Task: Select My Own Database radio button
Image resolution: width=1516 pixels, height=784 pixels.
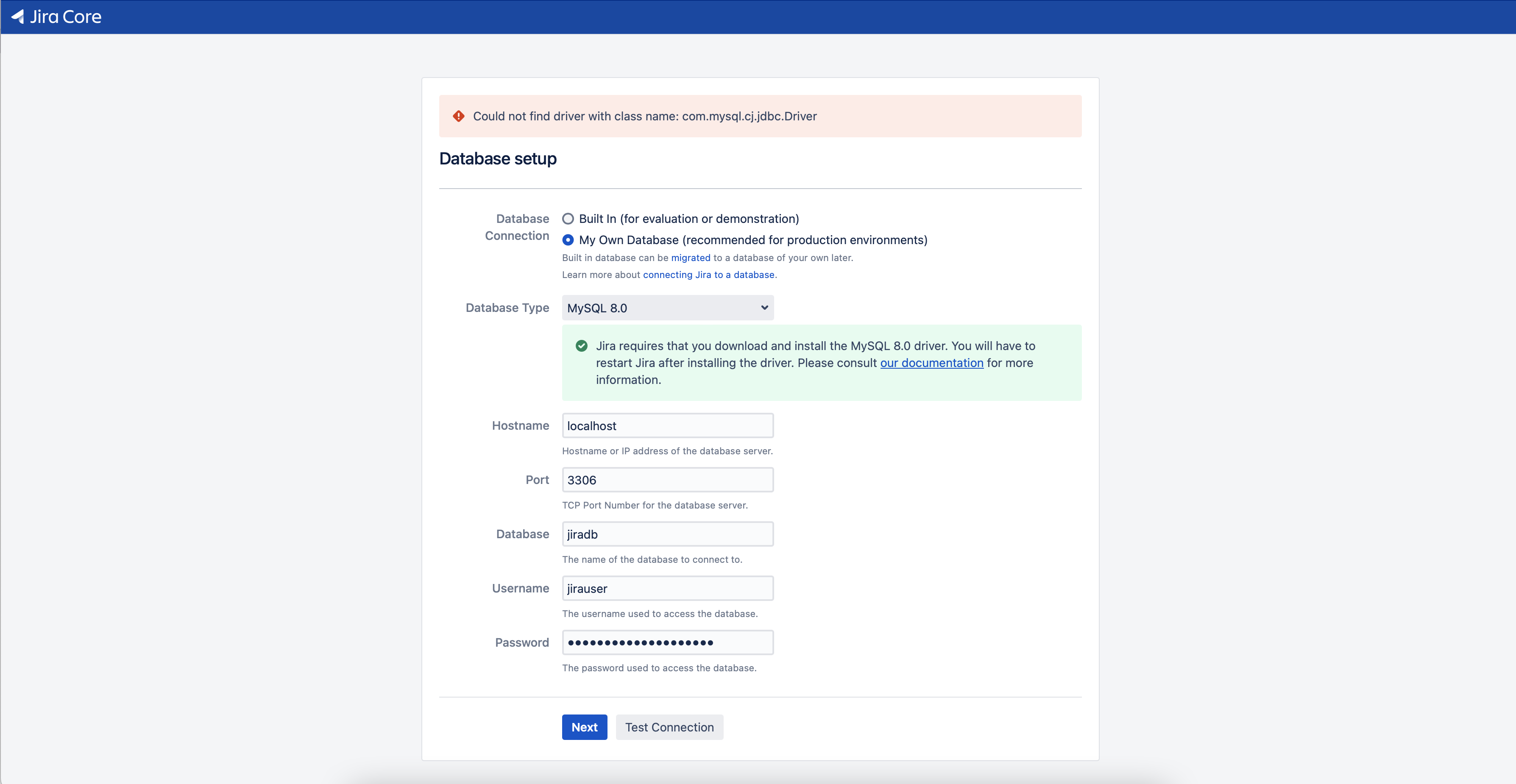Action: pyautogui.click(x=568, y=240)
